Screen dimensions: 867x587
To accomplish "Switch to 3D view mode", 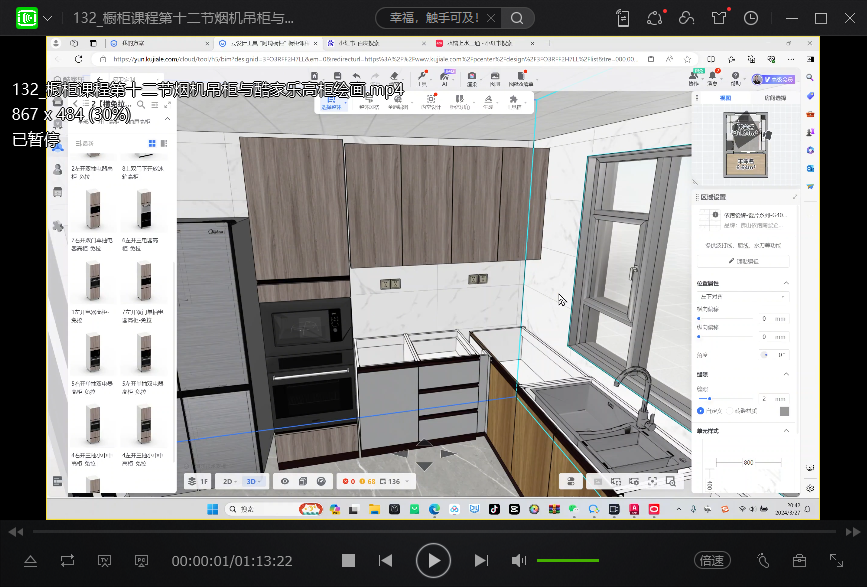I will tap(252, 481).
